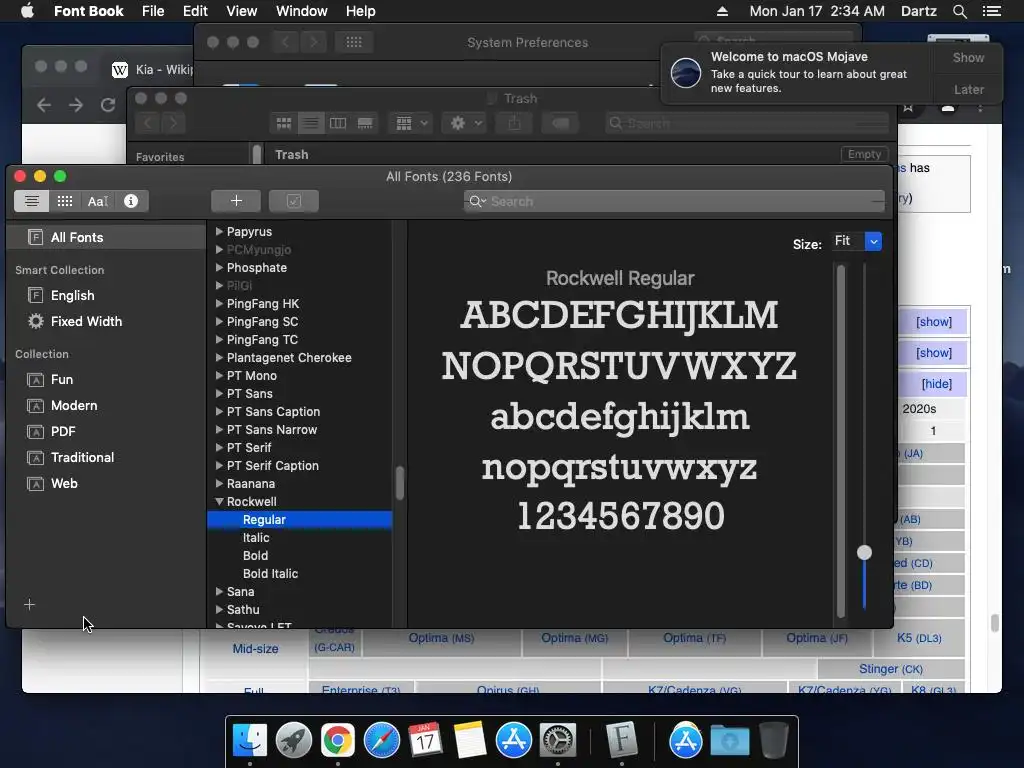Click reload button in Chrome window
1024x768 pixels.
pyautogui.click(x=108, y=104)
